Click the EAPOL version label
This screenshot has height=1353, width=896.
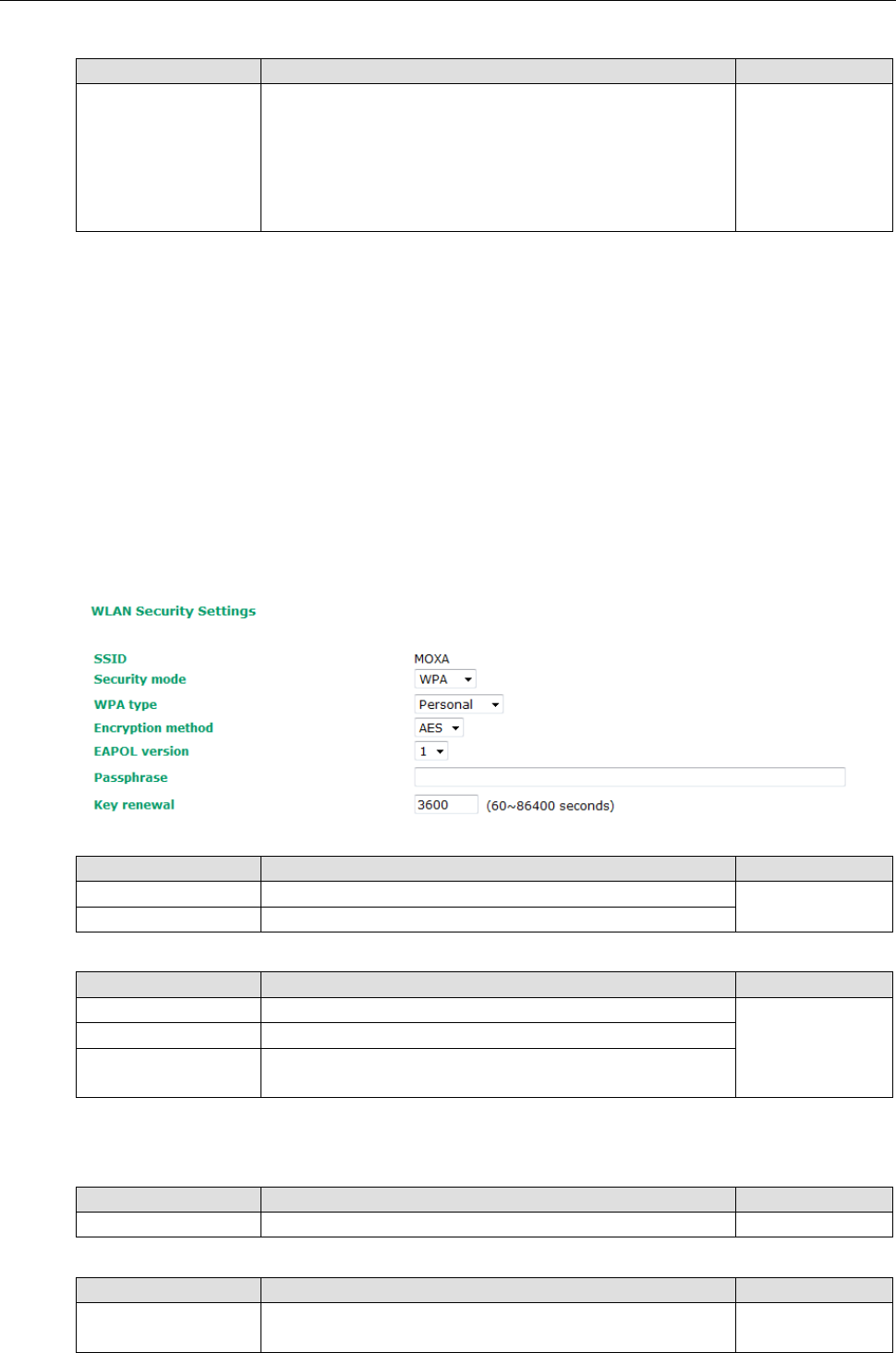141,751
